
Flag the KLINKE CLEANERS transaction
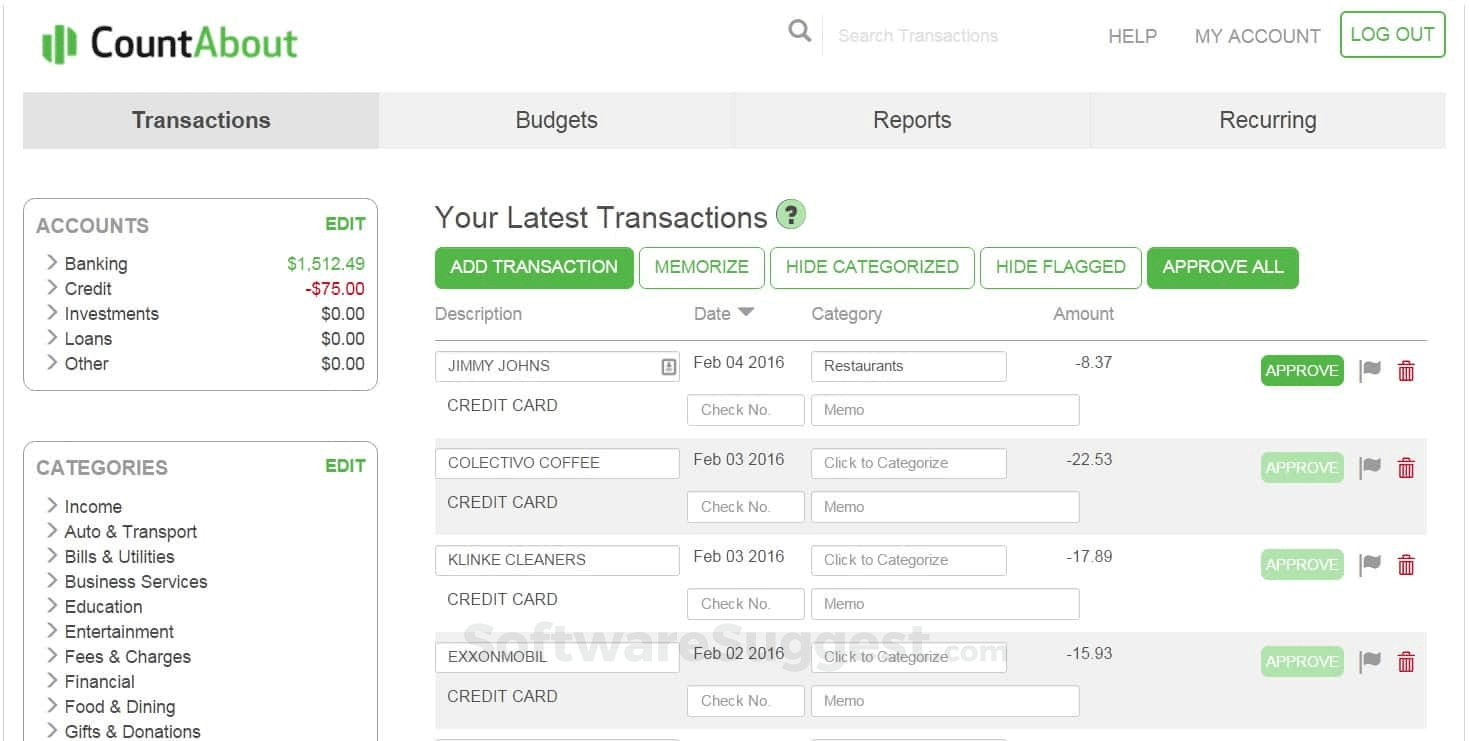1369,564
